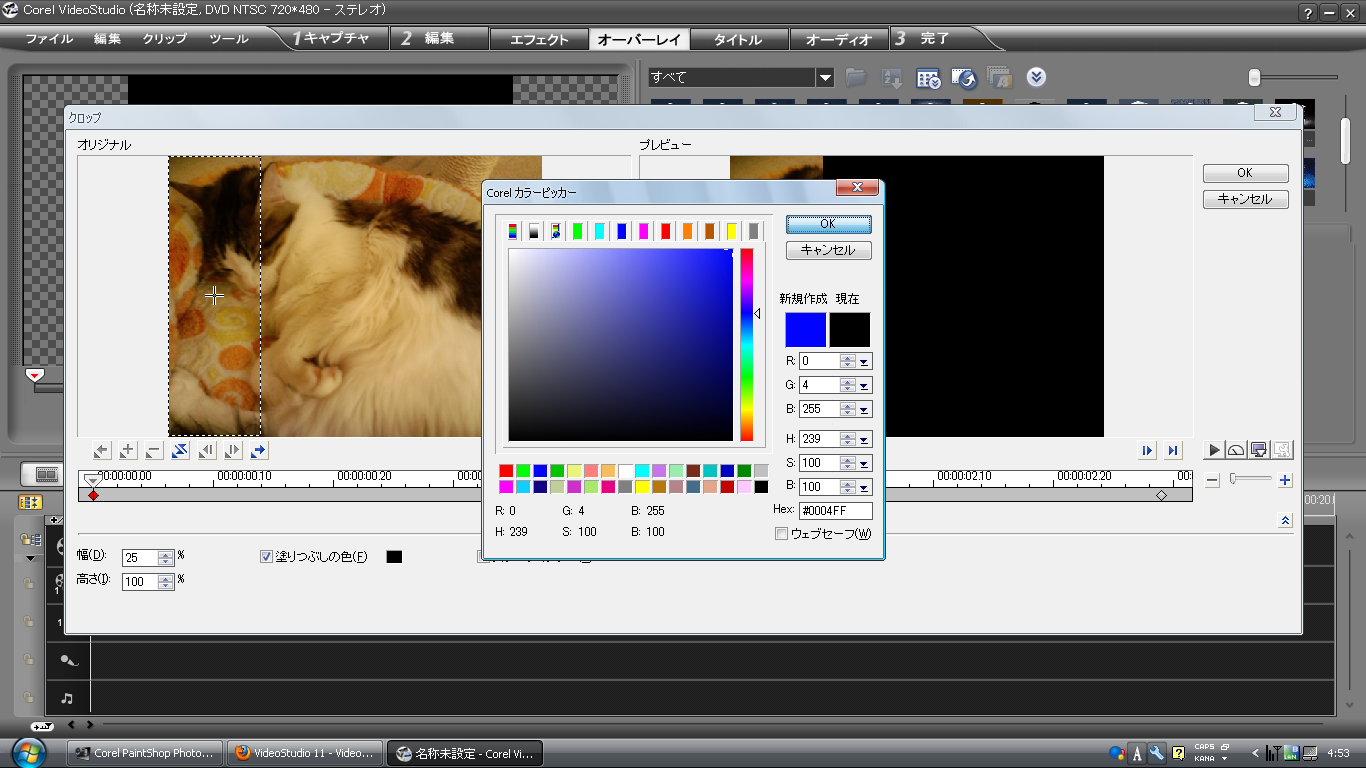Switch to the タイトル tab
The image size is (1366, 768).
(737, 39)
